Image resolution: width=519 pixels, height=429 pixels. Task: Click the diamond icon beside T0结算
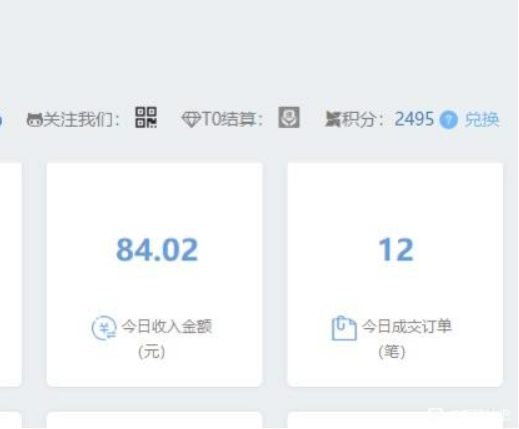pyautogui.click(x=191, y=119)
